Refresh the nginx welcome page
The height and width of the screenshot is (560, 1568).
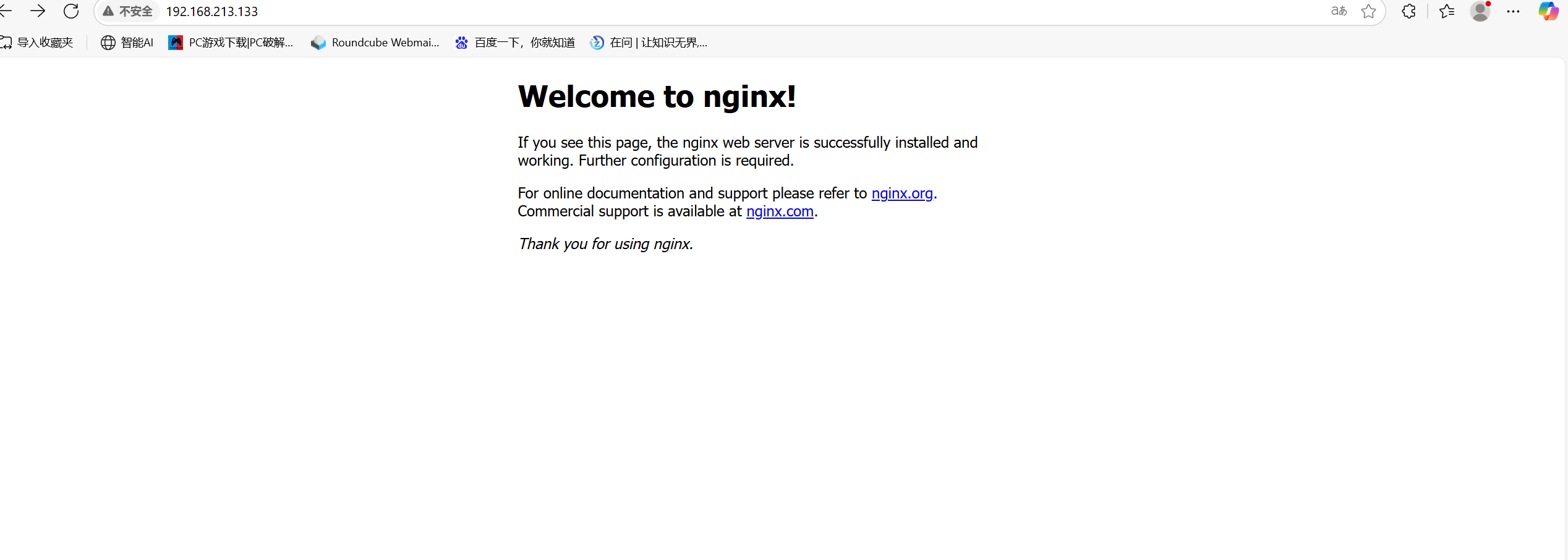coord(71,11)
